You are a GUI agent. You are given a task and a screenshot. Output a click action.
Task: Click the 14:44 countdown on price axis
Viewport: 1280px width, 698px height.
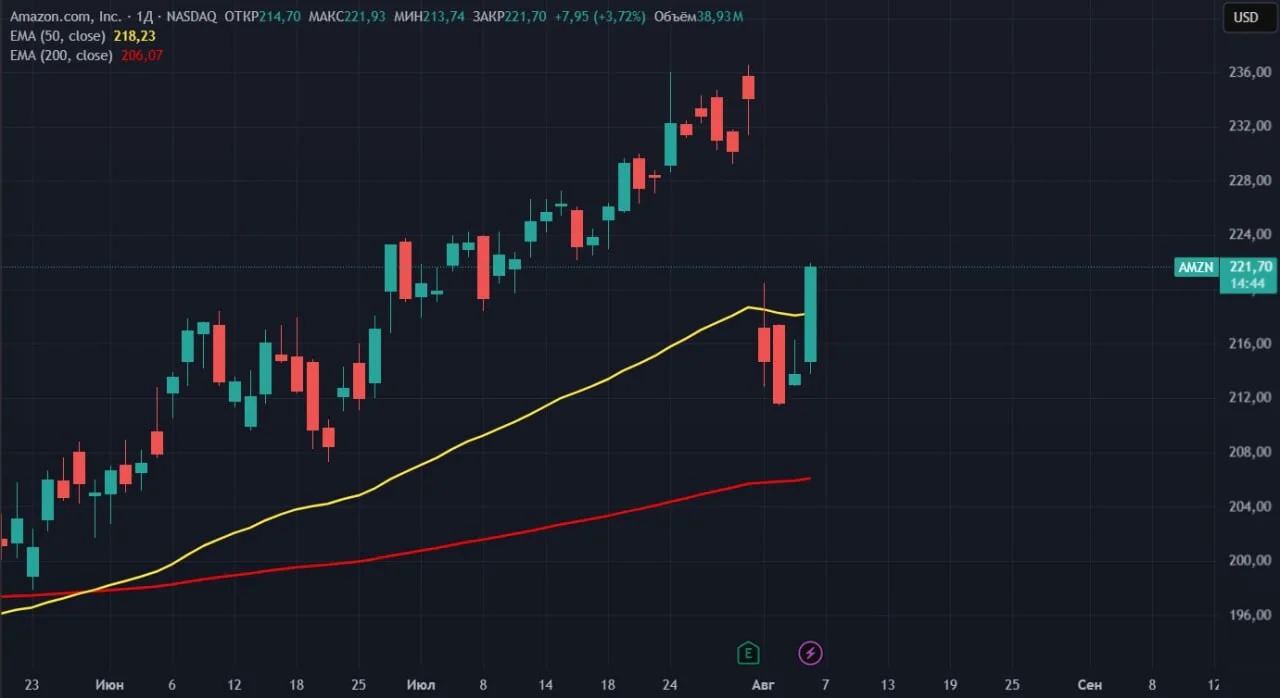[1247, 284]
